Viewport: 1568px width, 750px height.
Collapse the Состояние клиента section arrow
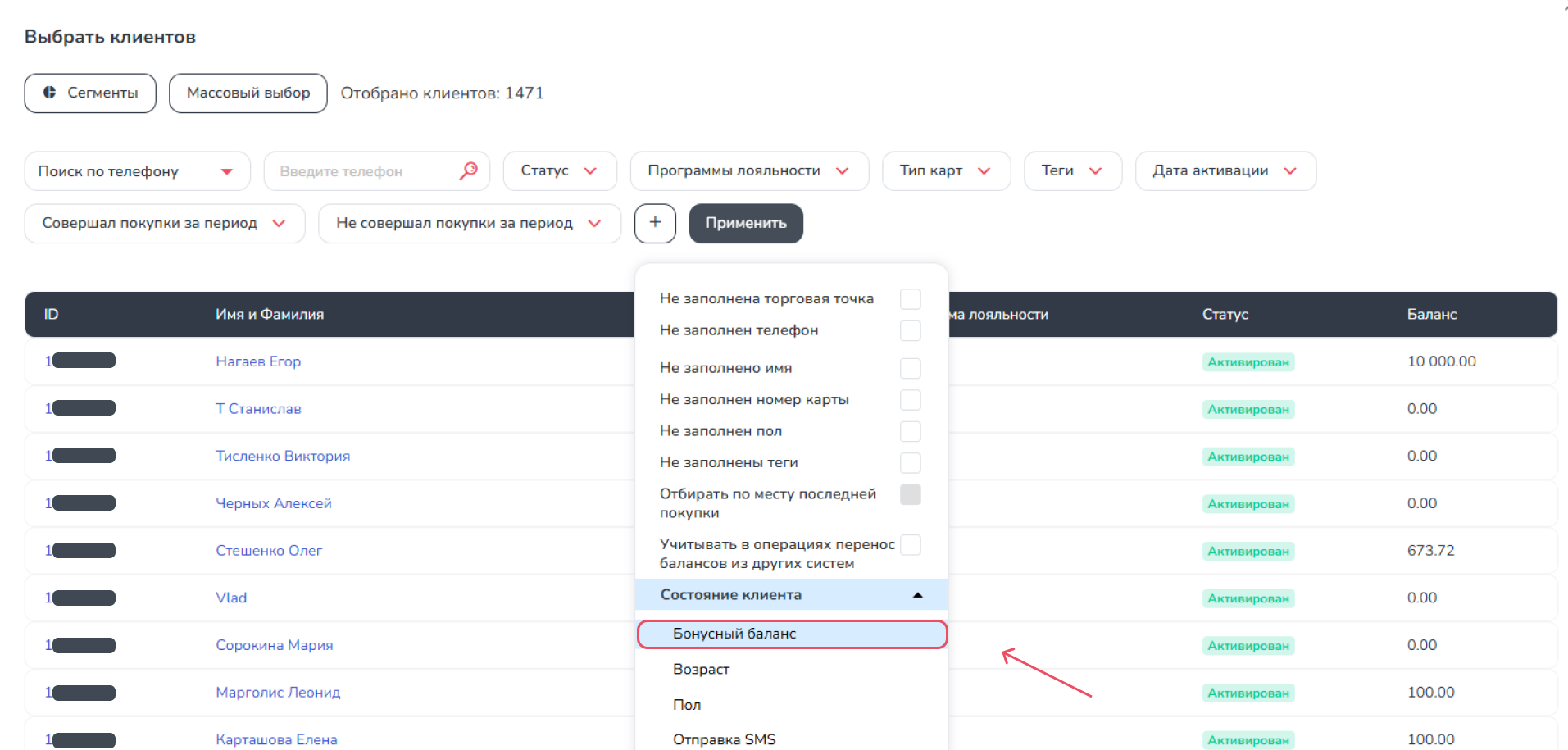[917, 595]
